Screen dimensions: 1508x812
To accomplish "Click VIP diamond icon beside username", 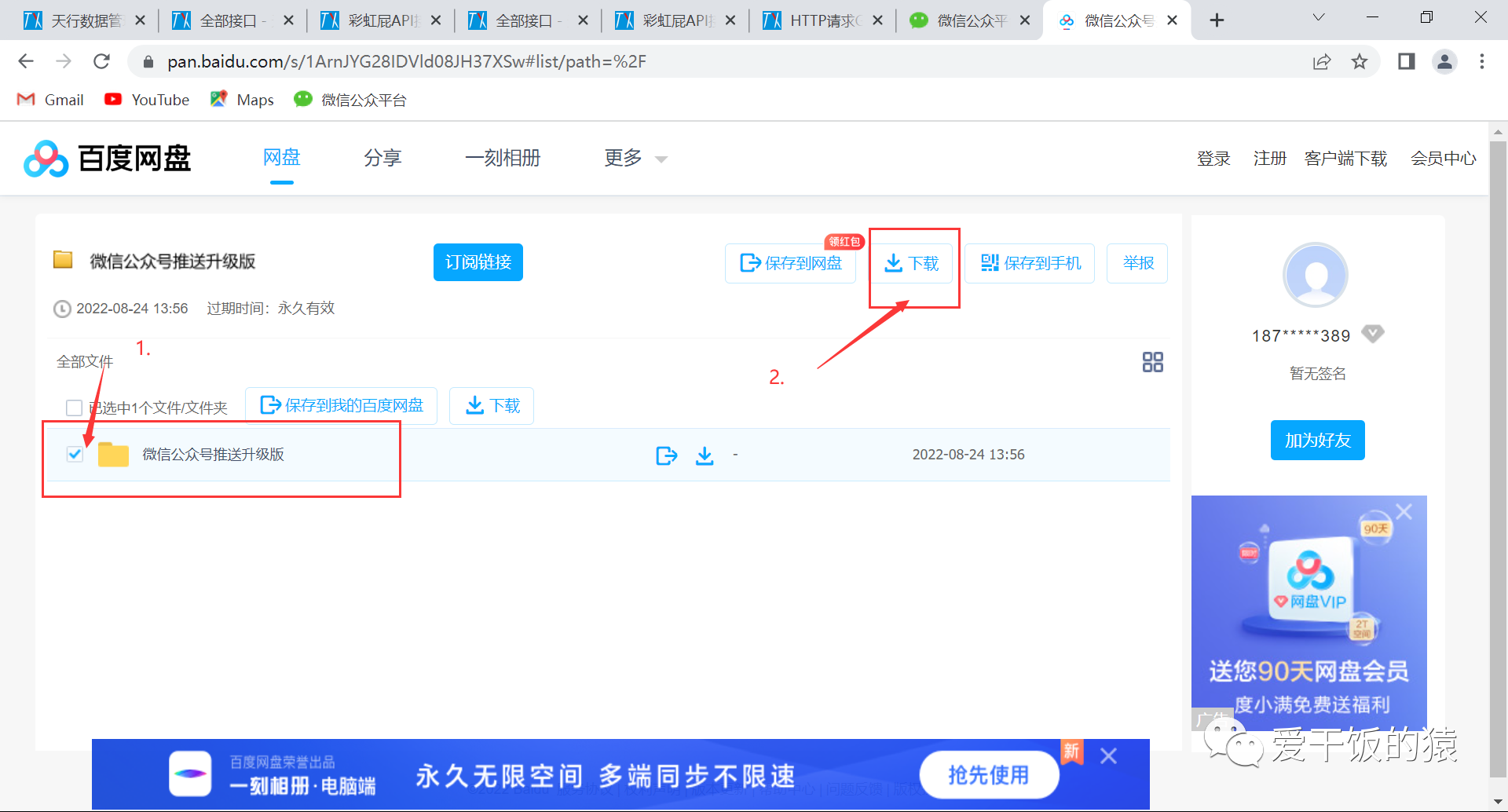I will click(x=1372, y=334).
